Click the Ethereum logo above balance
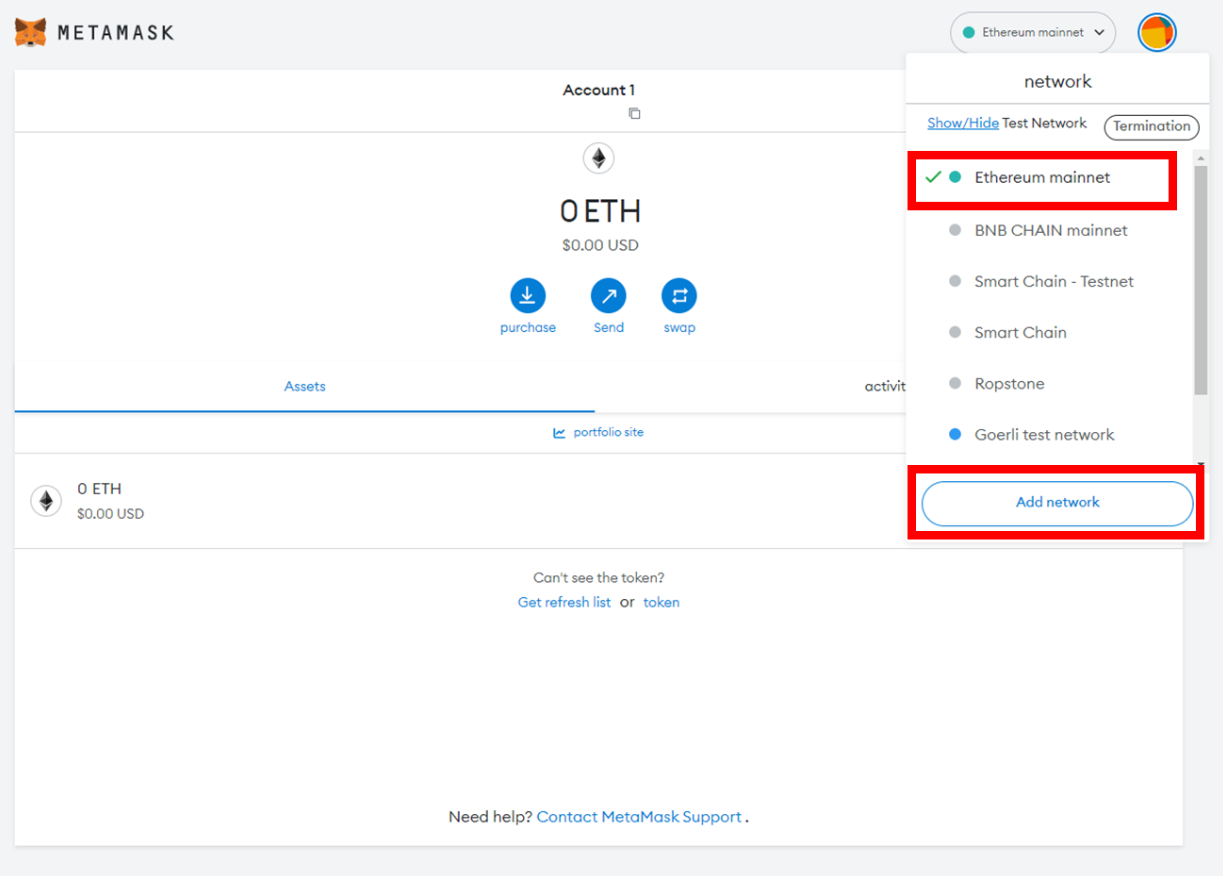 pyautogui.click(x=599, y=158)
